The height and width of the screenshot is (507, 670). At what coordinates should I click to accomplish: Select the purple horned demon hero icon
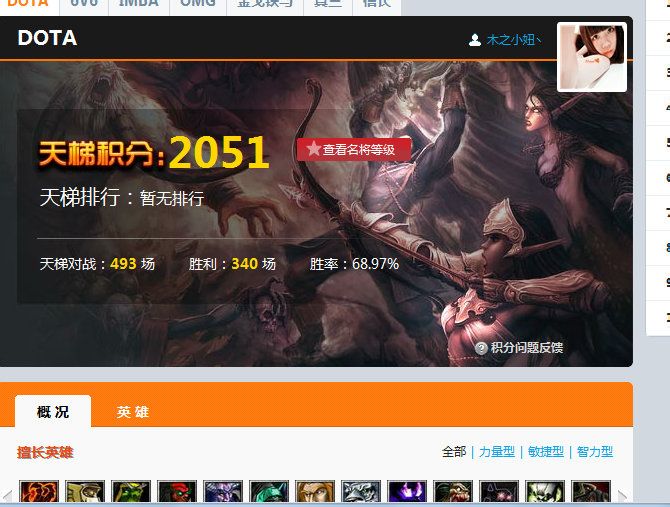tap(223, 491)
